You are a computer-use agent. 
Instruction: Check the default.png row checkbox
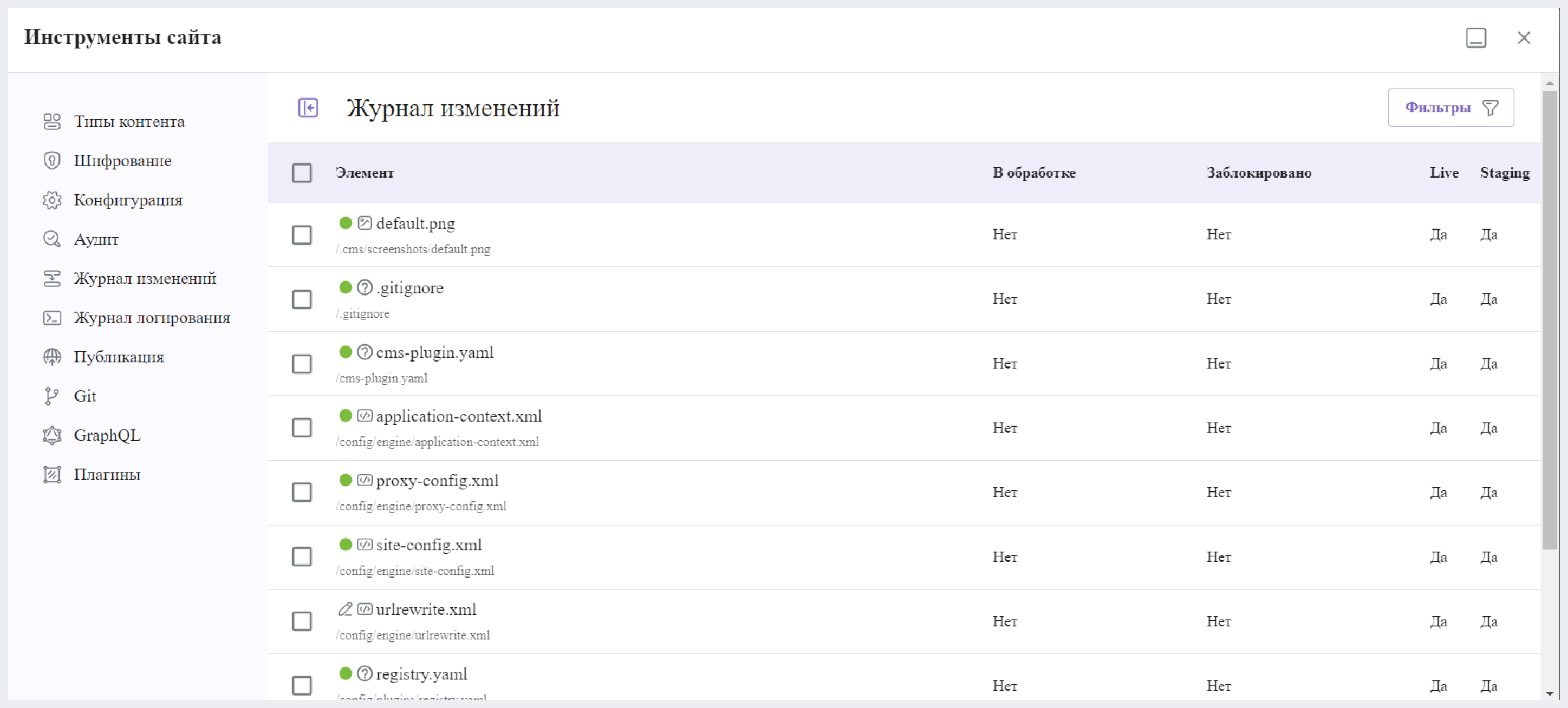point(302,235)
